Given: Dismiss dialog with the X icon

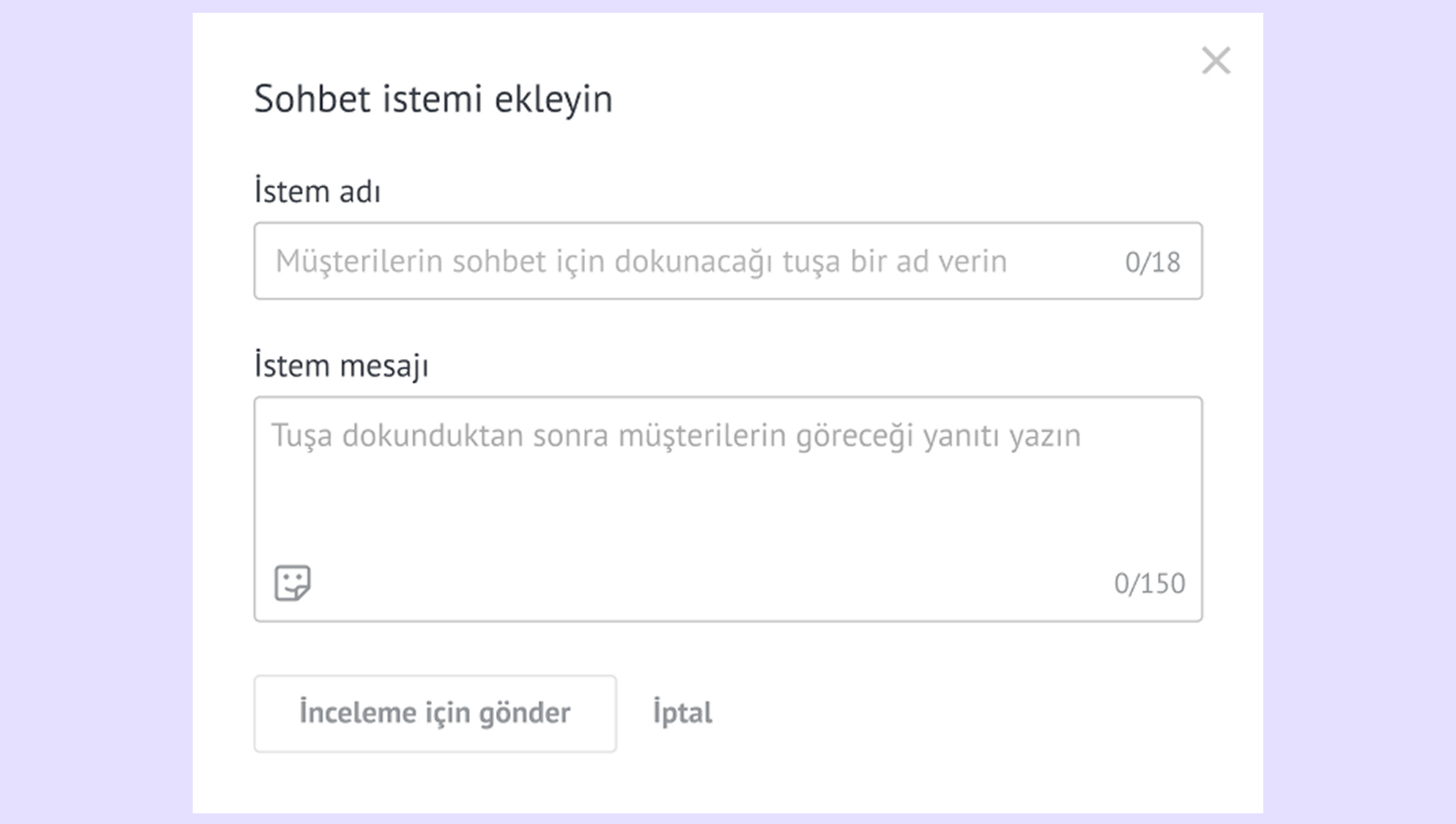Looking at the screenshot, I should point(1216,60).
